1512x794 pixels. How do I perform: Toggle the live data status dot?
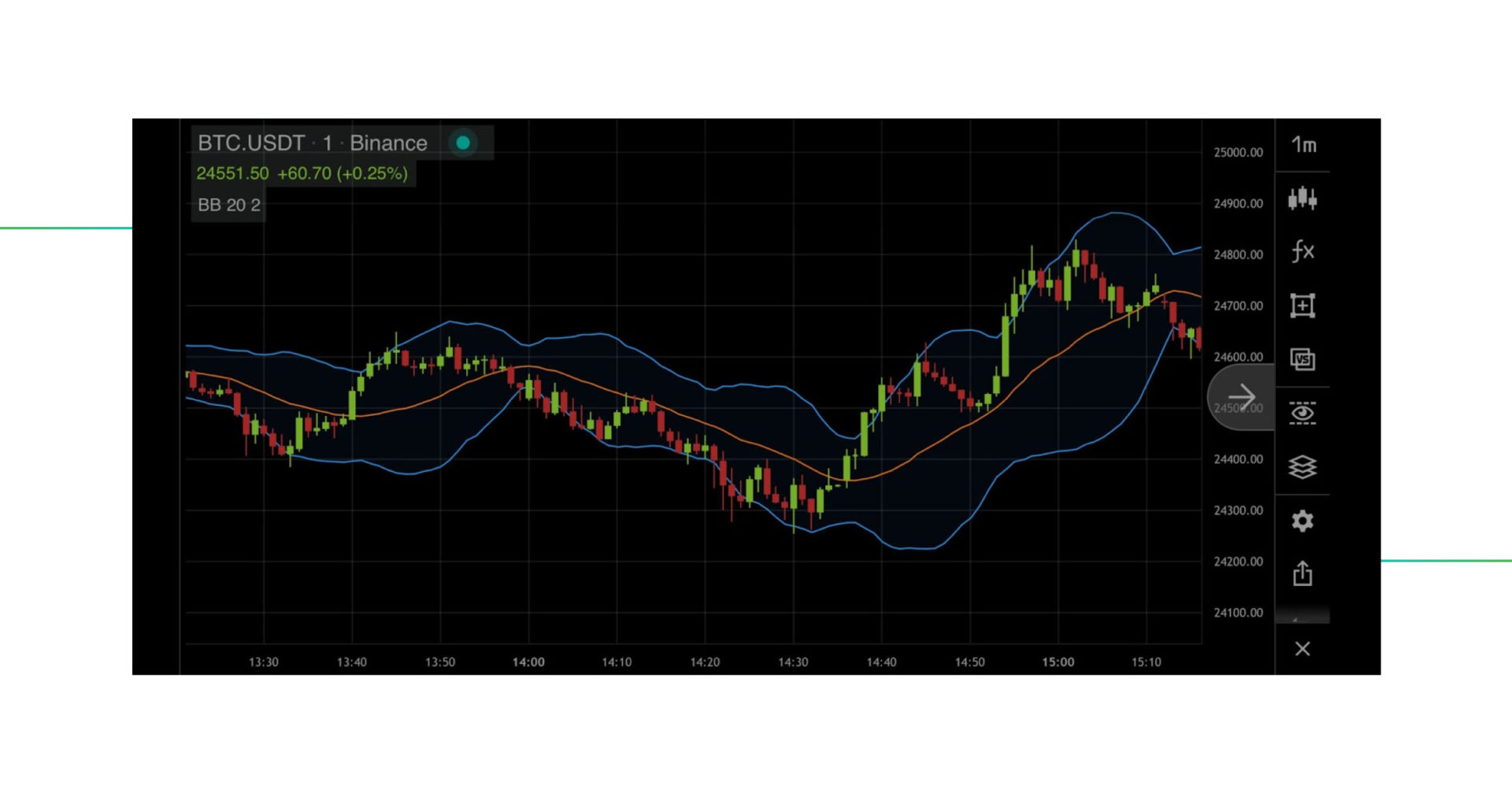[464, 143]
